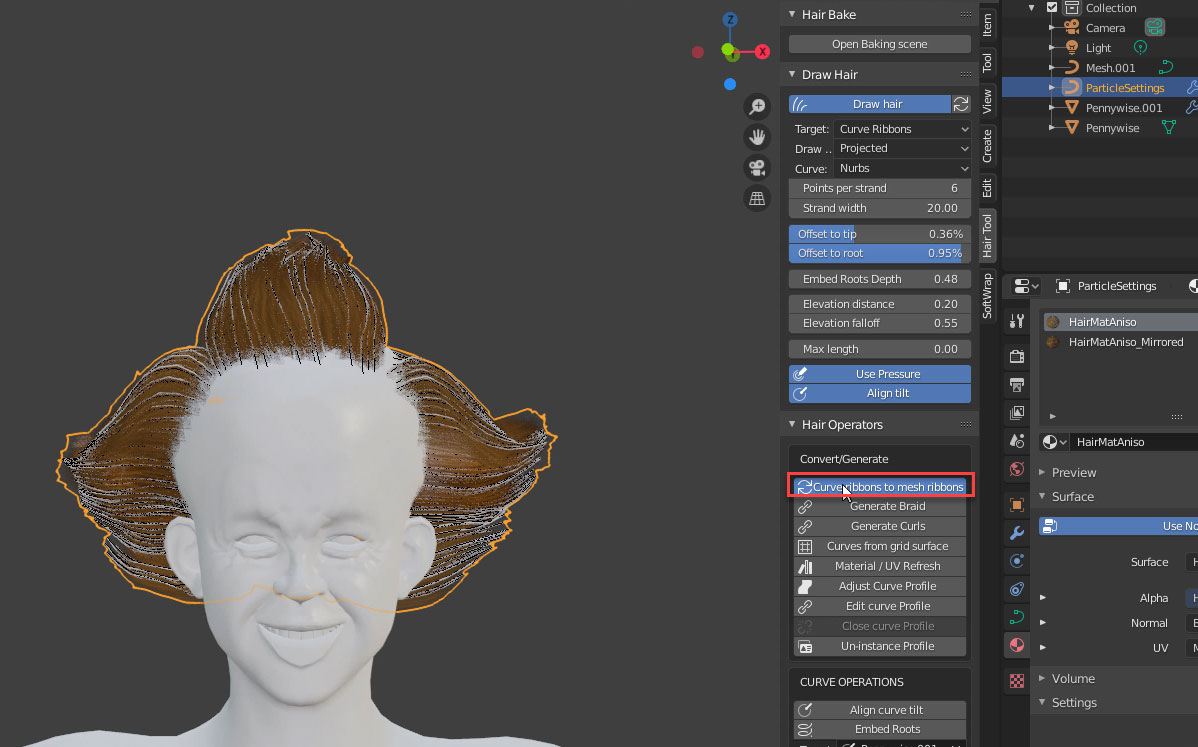Image resolution: width=1198 pixels, height=747 pixels.
Task: Open the World properties tab (globe icon)
Action: click(1017, 469)
